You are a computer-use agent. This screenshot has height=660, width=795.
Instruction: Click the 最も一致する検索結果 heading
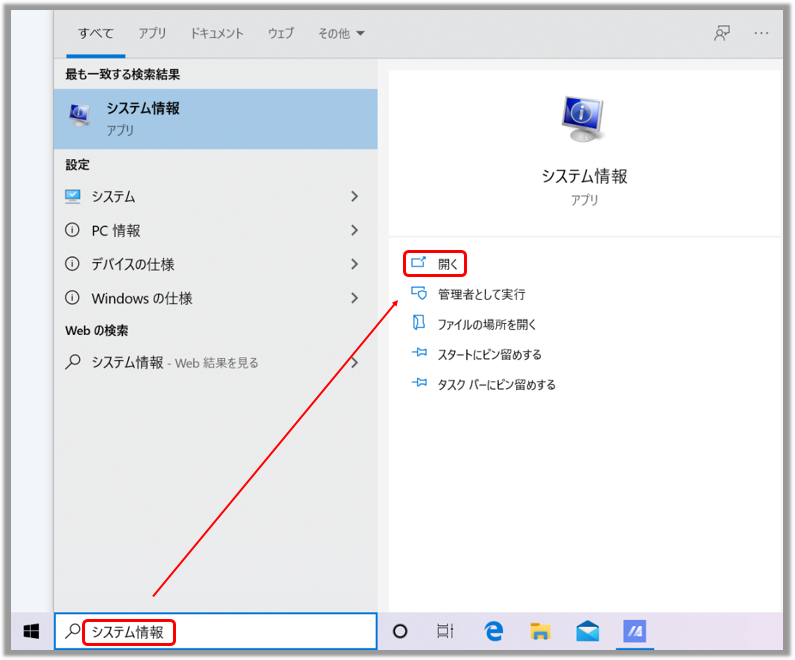(123, 75)
